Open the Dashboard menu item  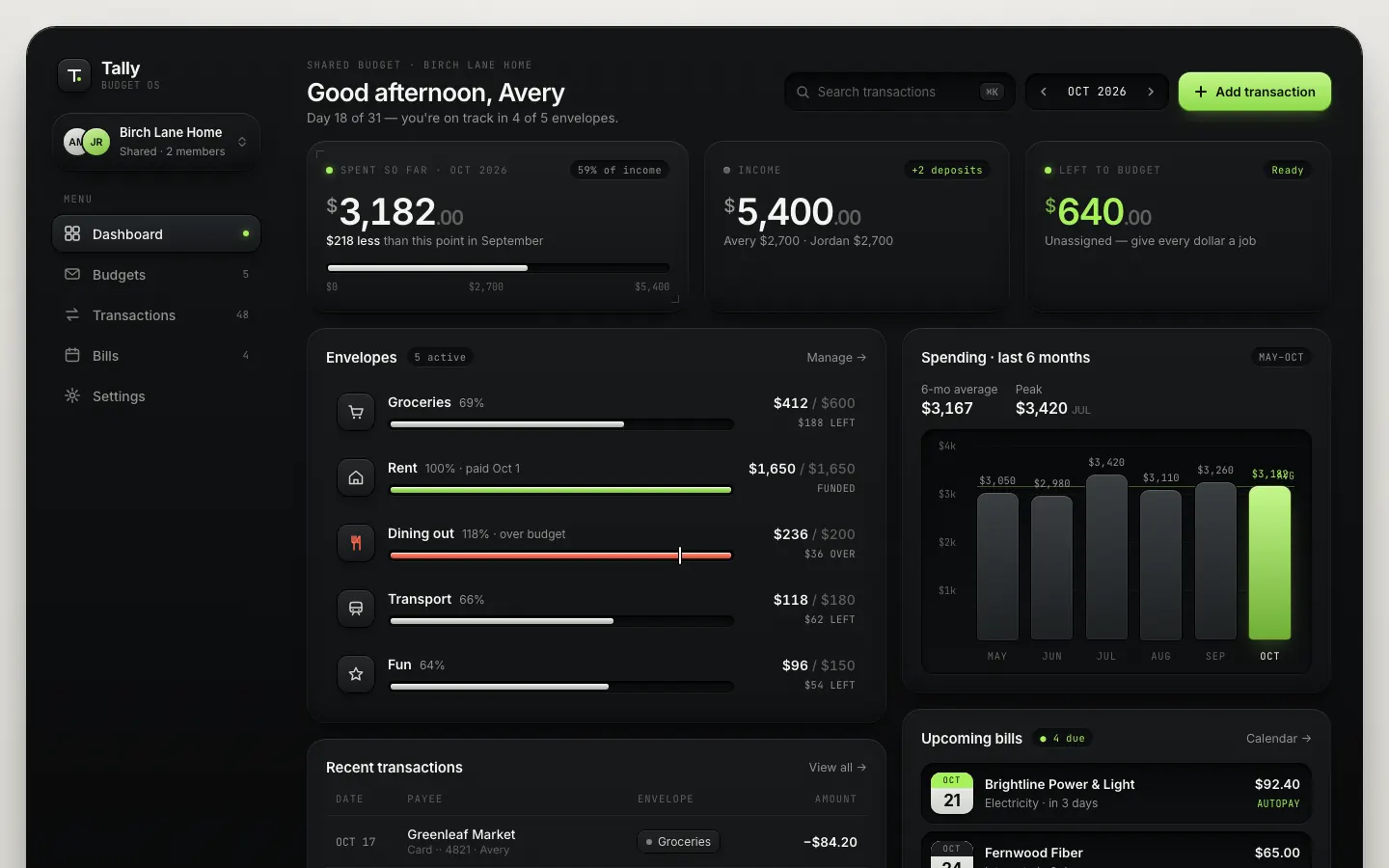(x=156, y=233)
